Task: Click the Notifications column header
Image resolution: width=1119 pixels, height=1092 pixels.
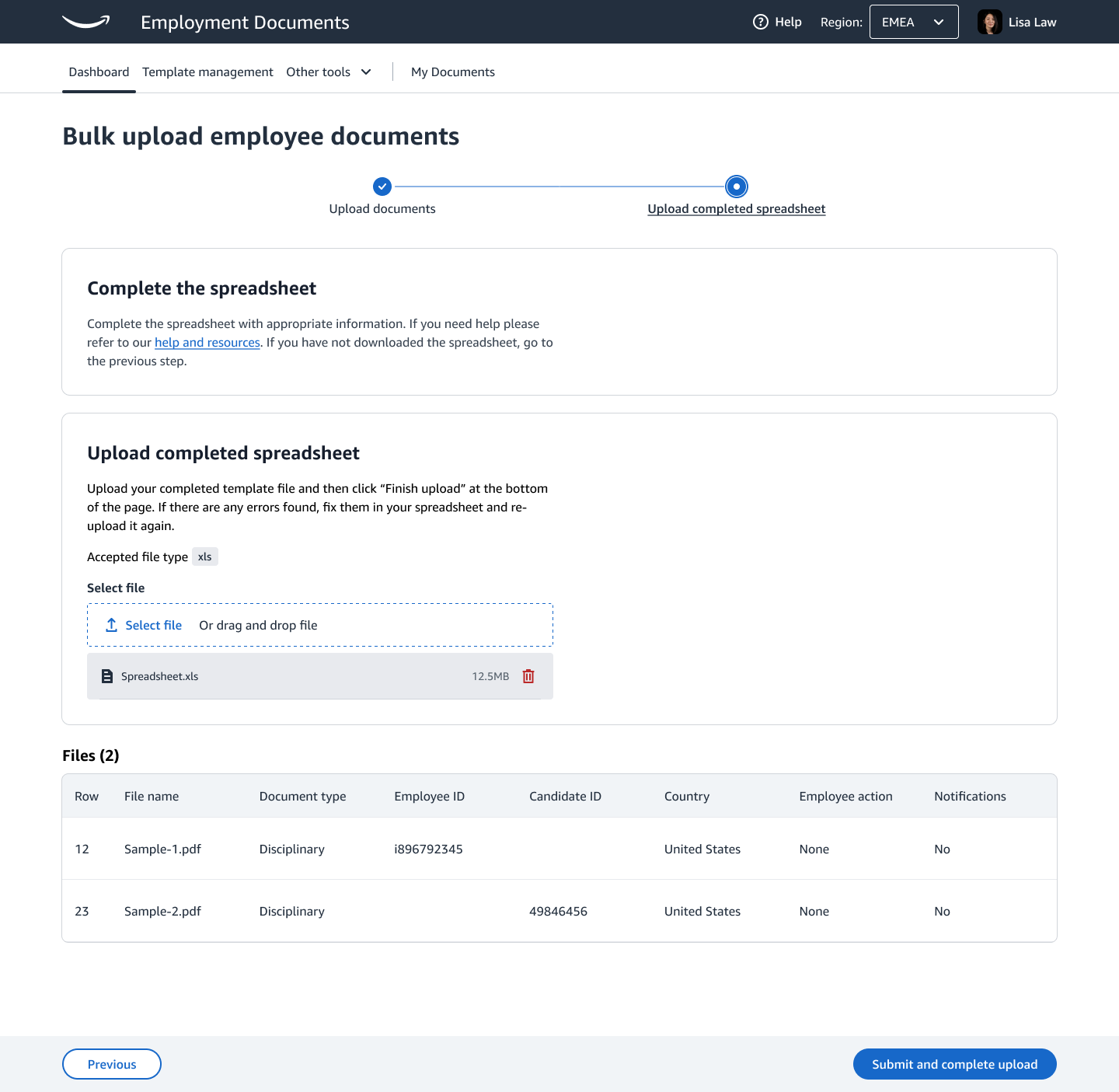Action: point(971,796)
